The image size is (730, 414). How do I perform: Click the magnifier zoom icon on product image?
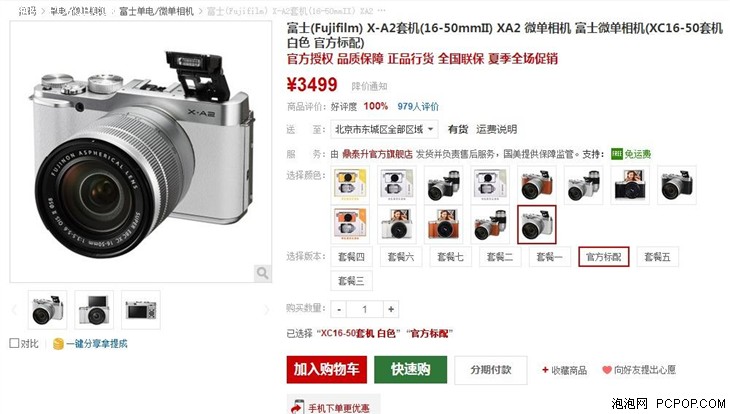click(262, 273)
